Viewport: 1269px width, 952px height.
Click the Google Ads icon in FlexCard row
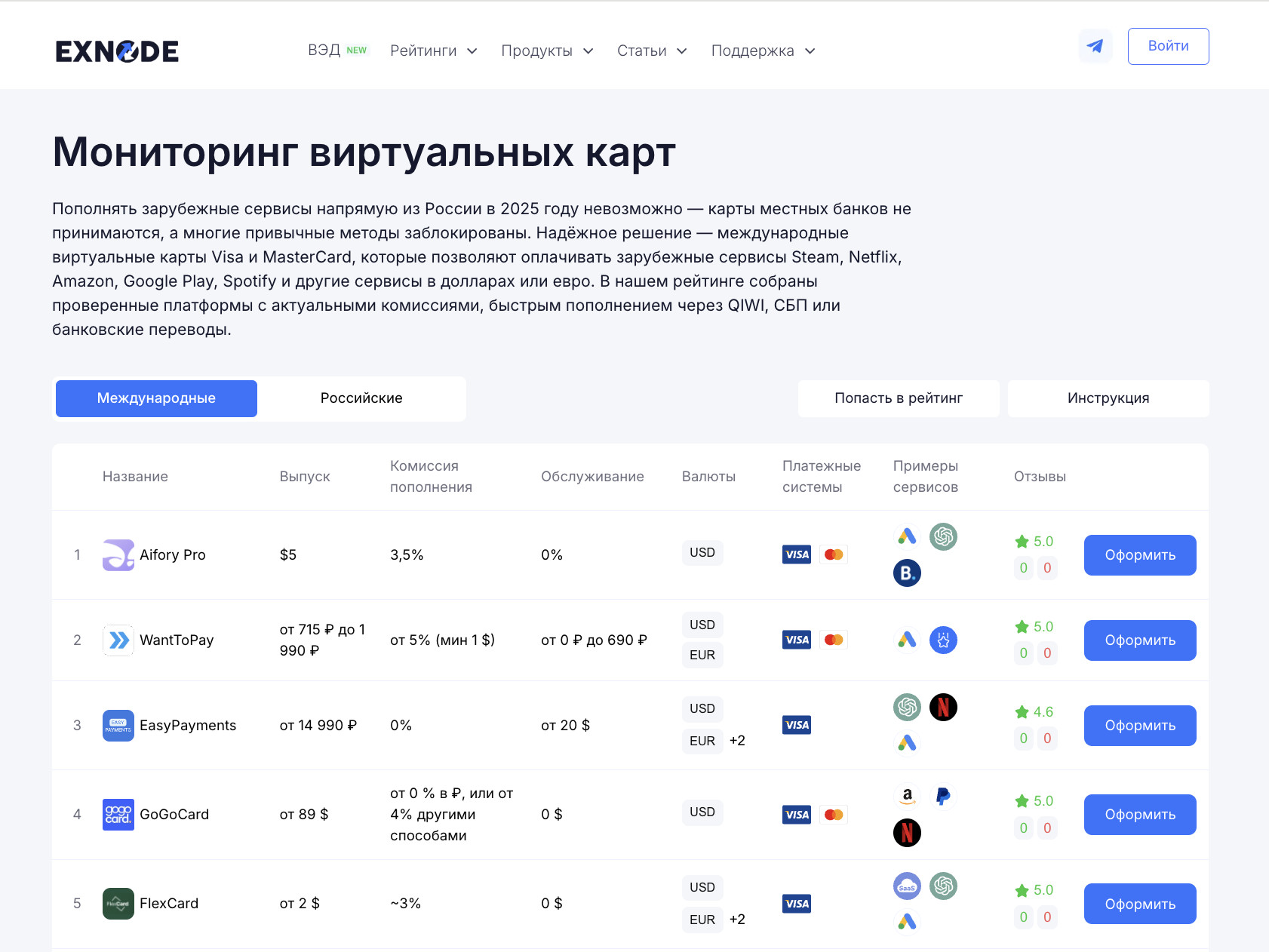click(907, 922)
